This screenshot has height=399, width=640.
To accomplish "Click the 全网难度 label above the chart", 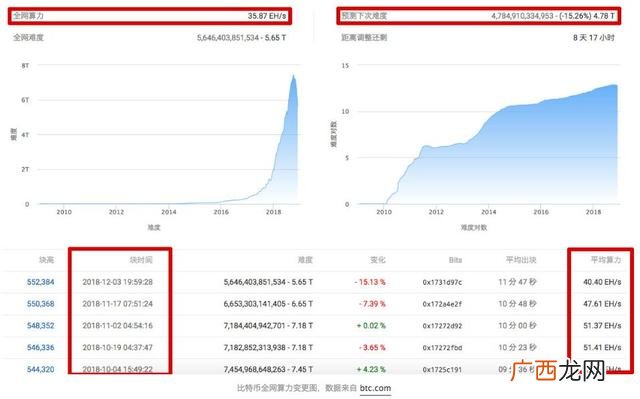I will tap(28, 38).
